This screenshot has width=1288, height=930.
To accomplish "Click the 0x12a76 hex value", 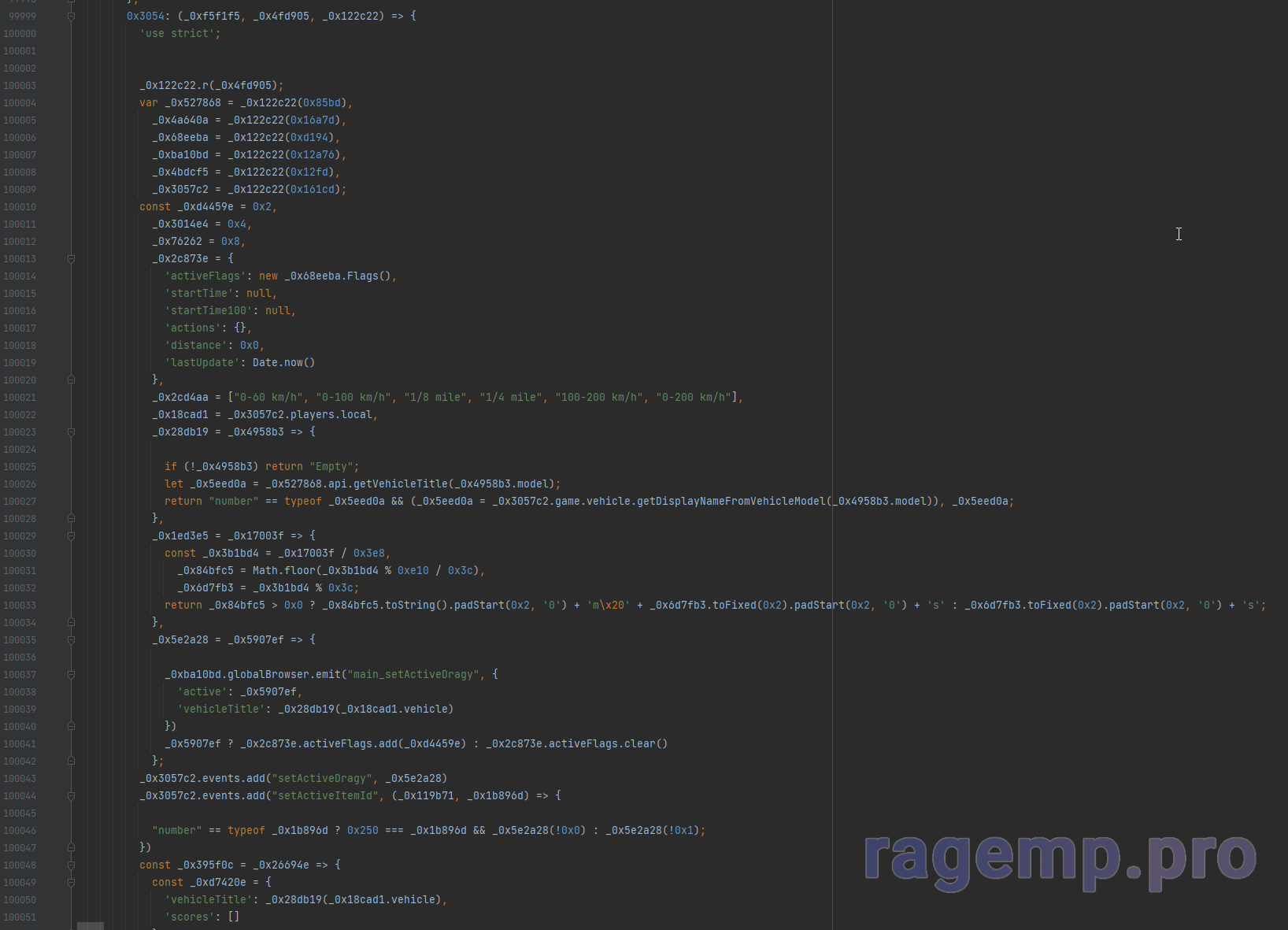I will pos(313,154).
